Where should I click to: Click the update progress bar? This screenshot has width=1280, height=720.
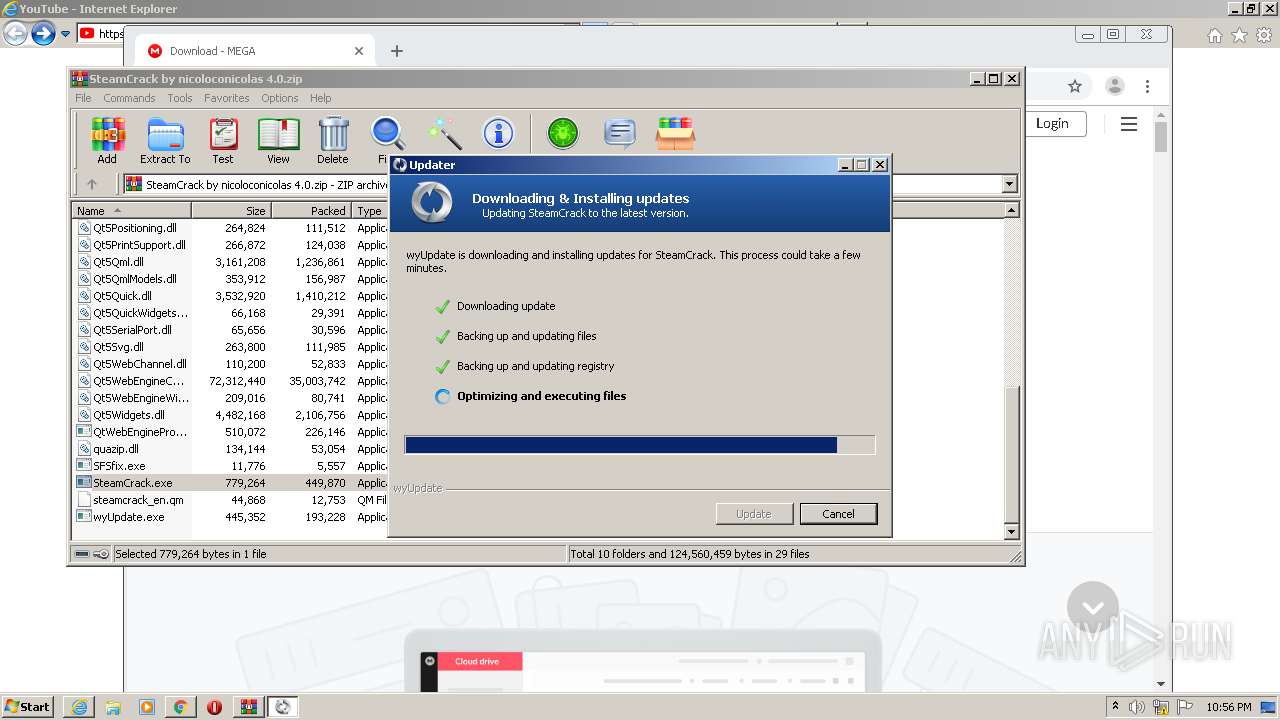point(640,445)
